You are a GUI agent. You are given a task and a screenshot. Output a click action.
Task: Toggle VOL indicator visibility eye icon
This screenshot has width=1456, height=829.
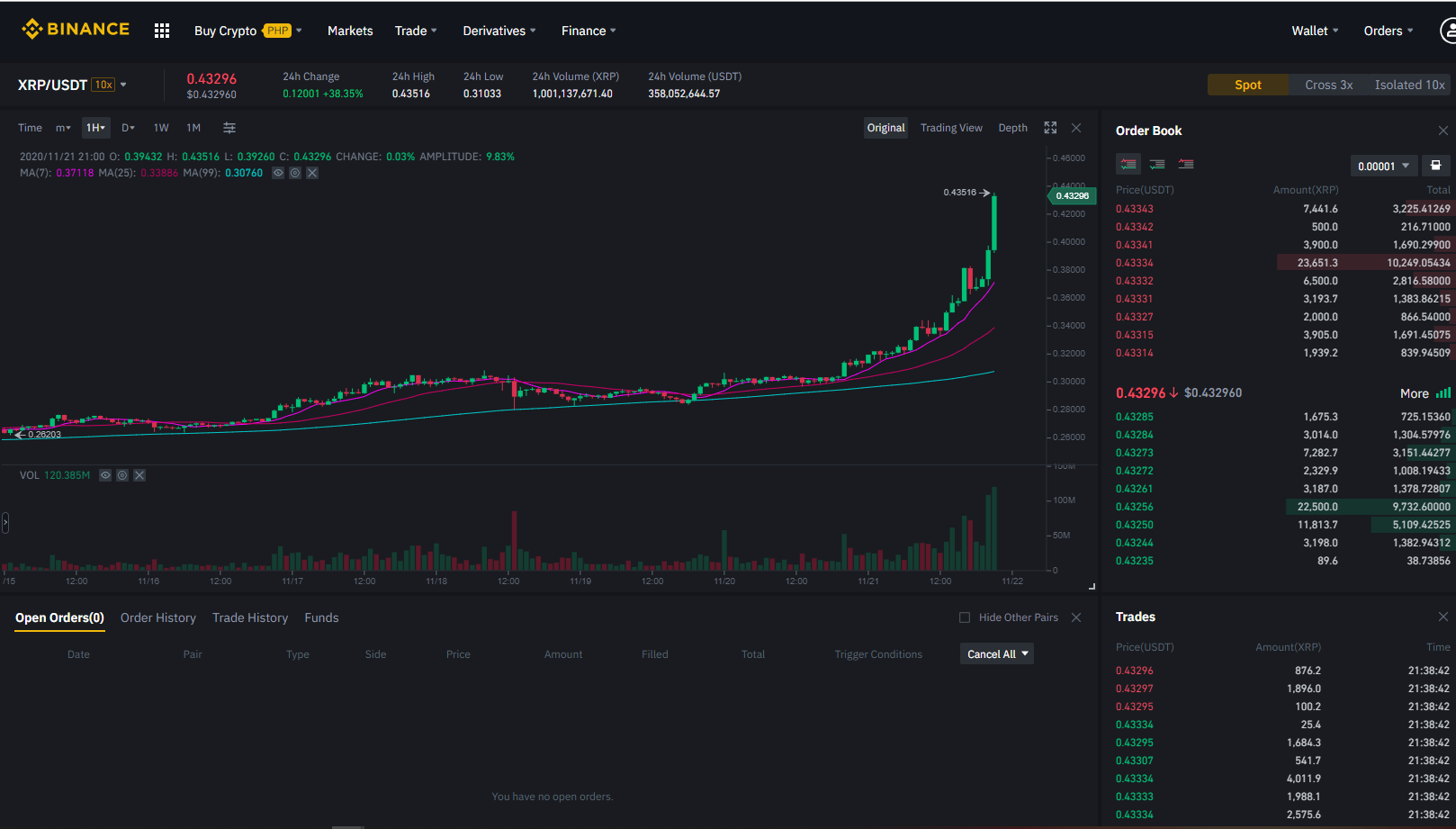[x=105, y=475]
